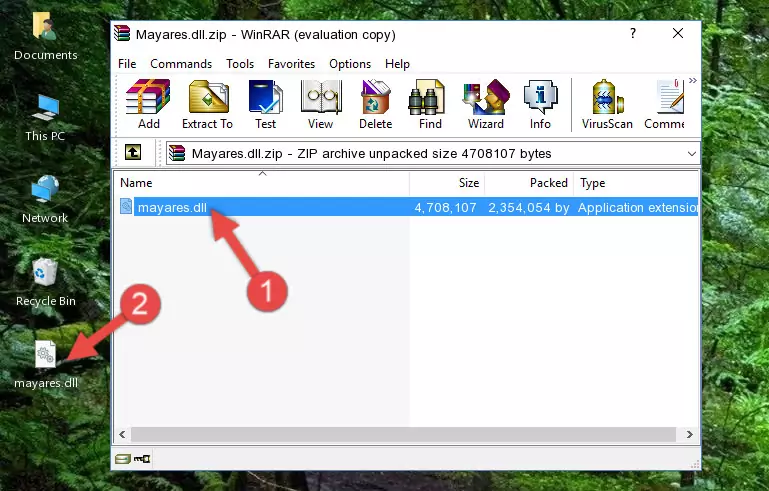Go up one folder level
769x491 pixels.
click(133, 153)
